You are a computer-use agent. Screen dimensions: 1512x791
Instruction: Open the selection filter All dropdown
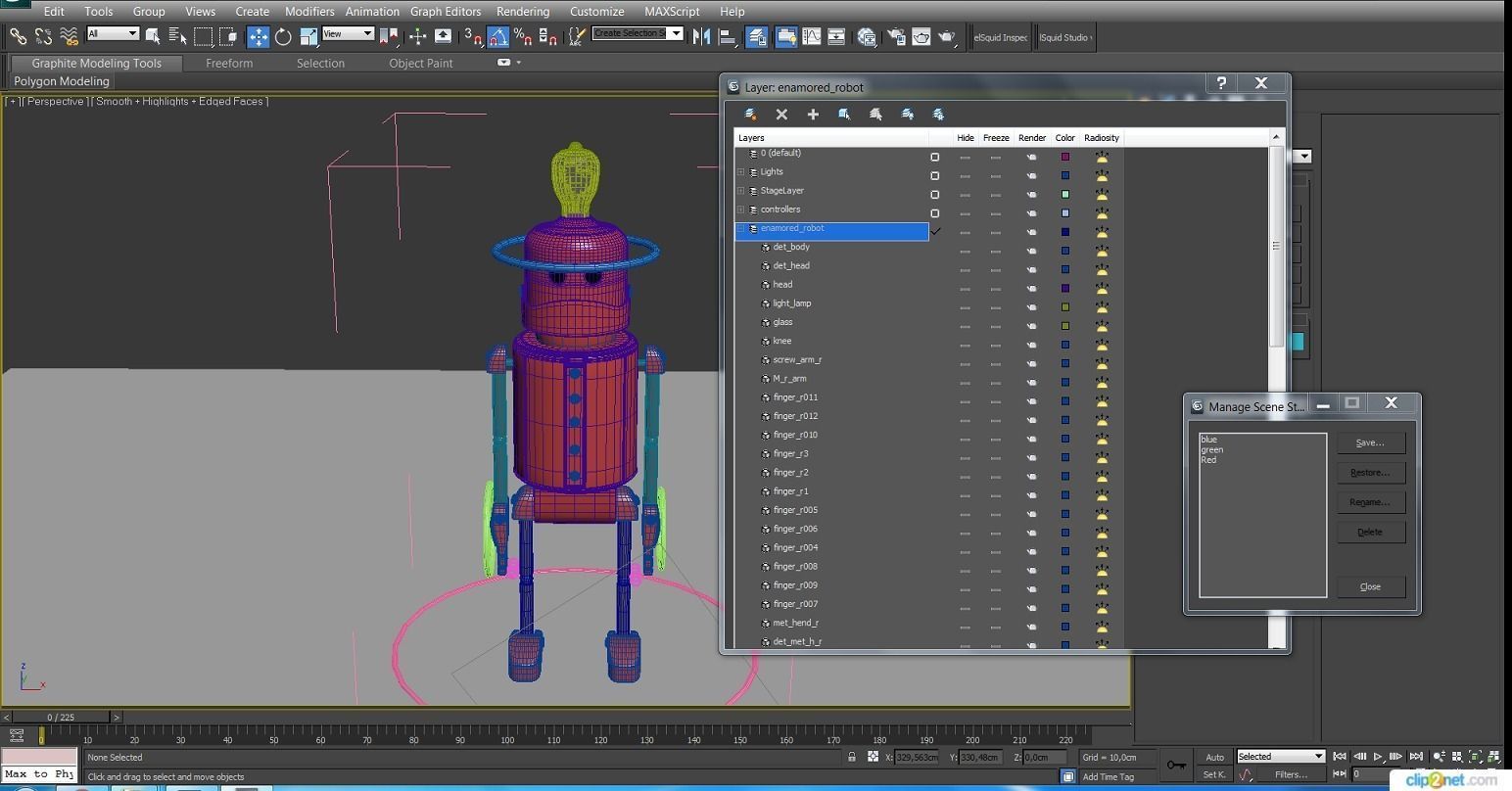pyautogui.click(x=113, y=33)
